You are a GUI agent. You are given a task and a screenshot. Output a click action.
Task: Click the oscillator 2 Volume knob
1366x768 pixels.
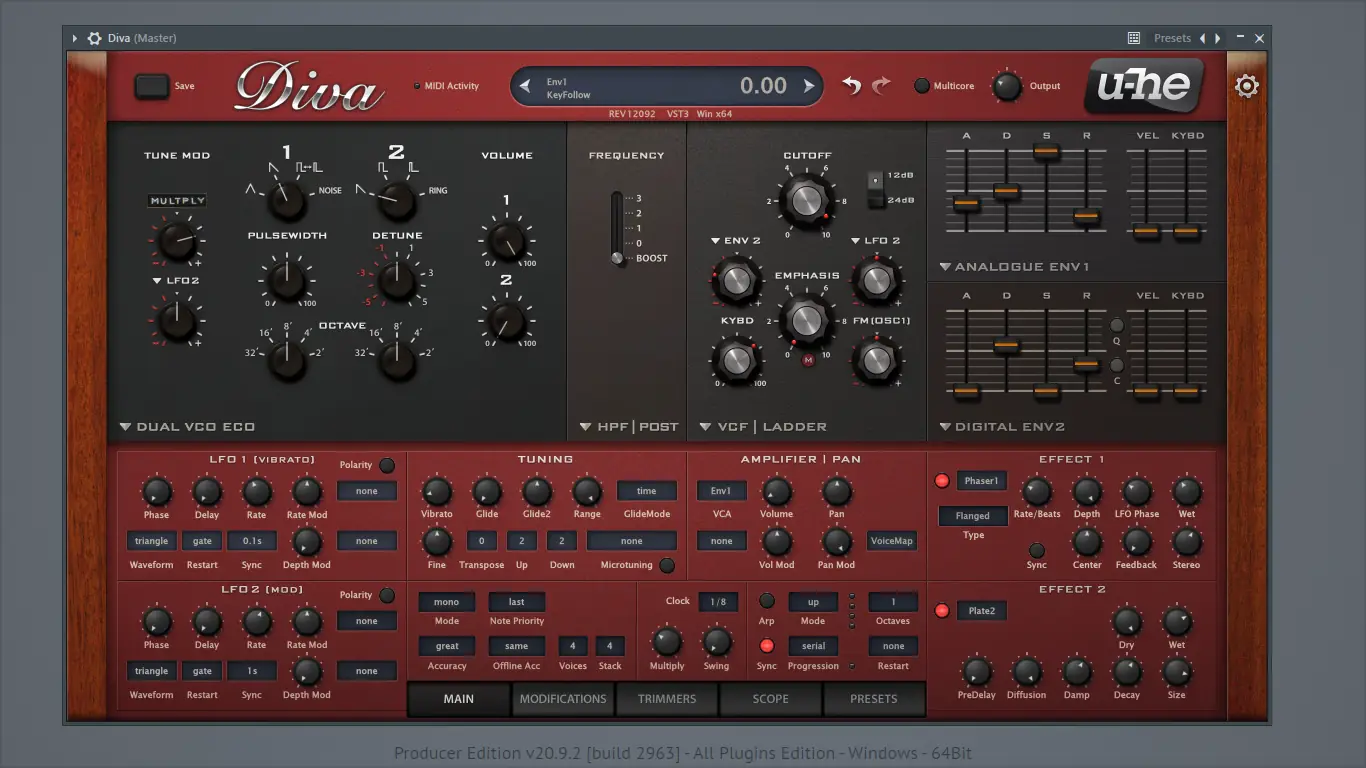point(506,321)
